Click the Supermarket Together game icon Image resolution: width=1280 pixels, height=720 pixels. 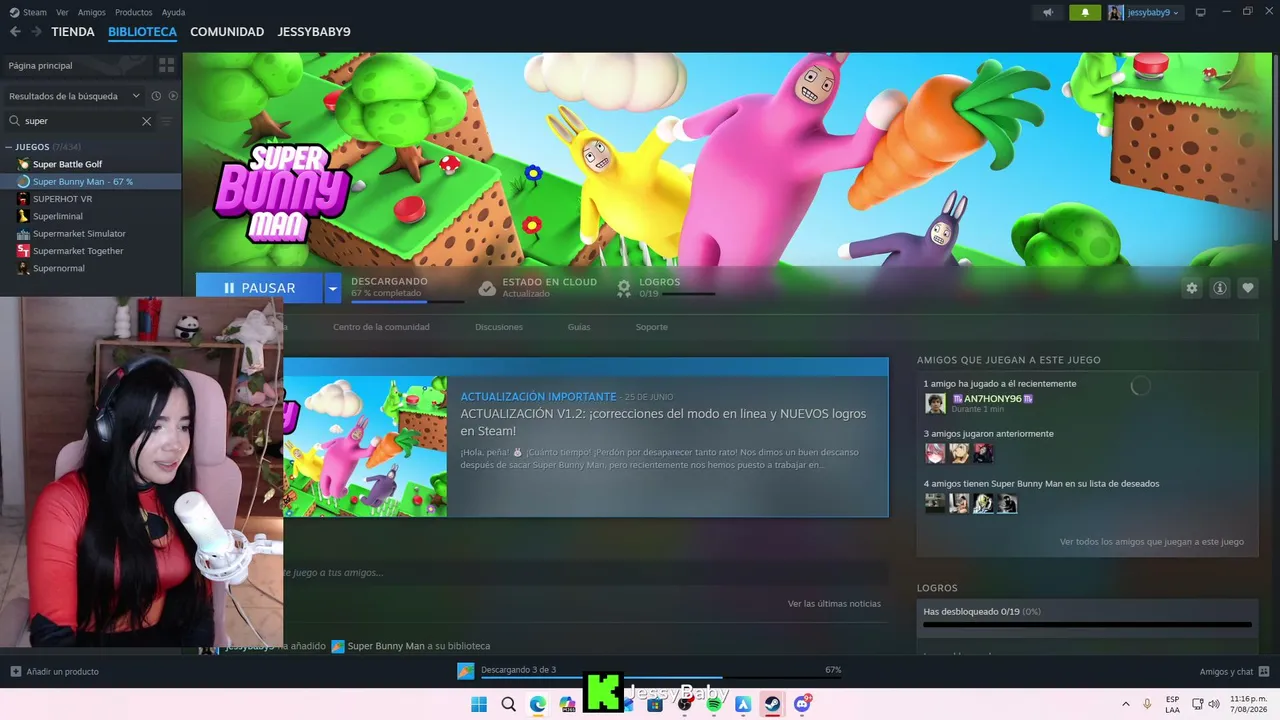[x=23, y=251]
